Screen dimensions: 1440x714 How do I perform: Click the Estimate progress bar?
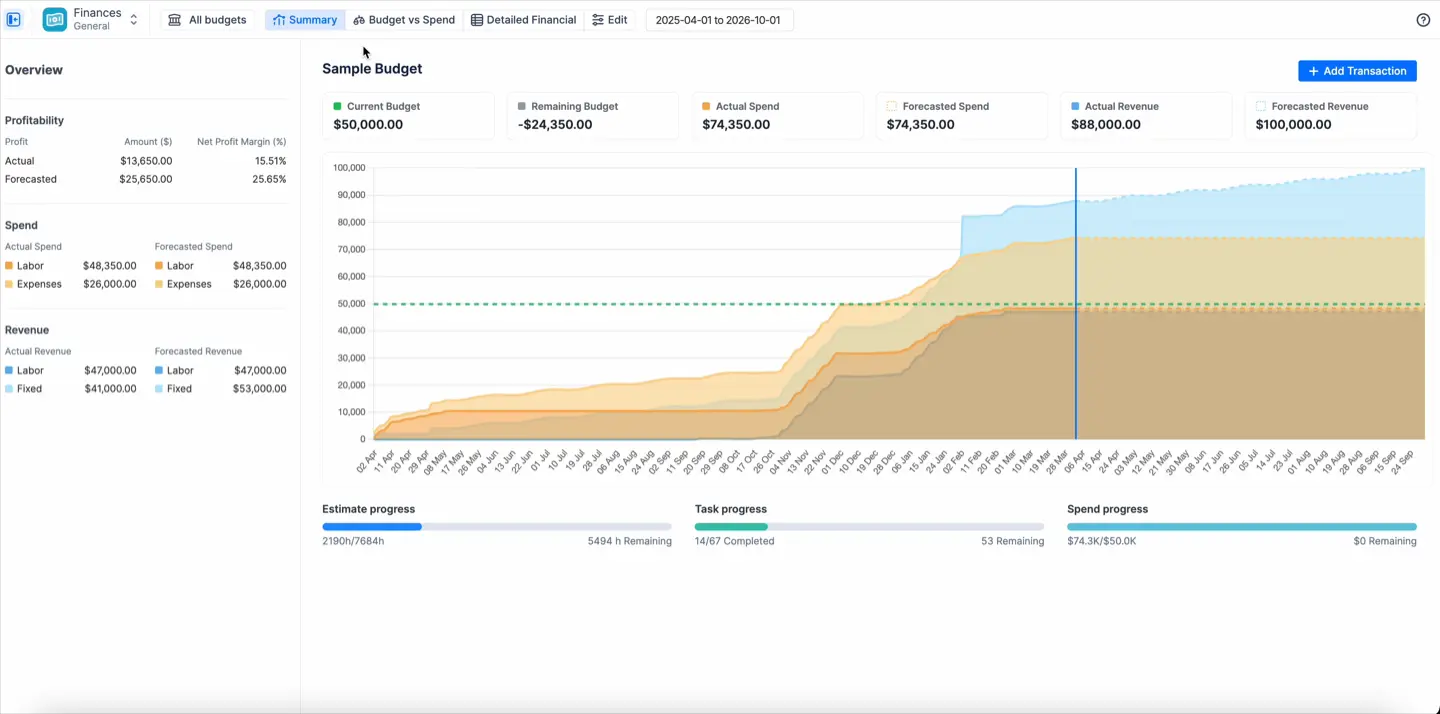pos(497,527)
